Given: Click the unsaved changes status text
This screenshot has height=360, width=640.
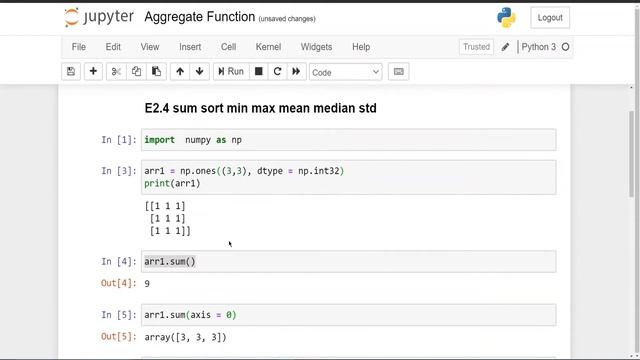Looking at the screenshot, I should click(287, 19).
